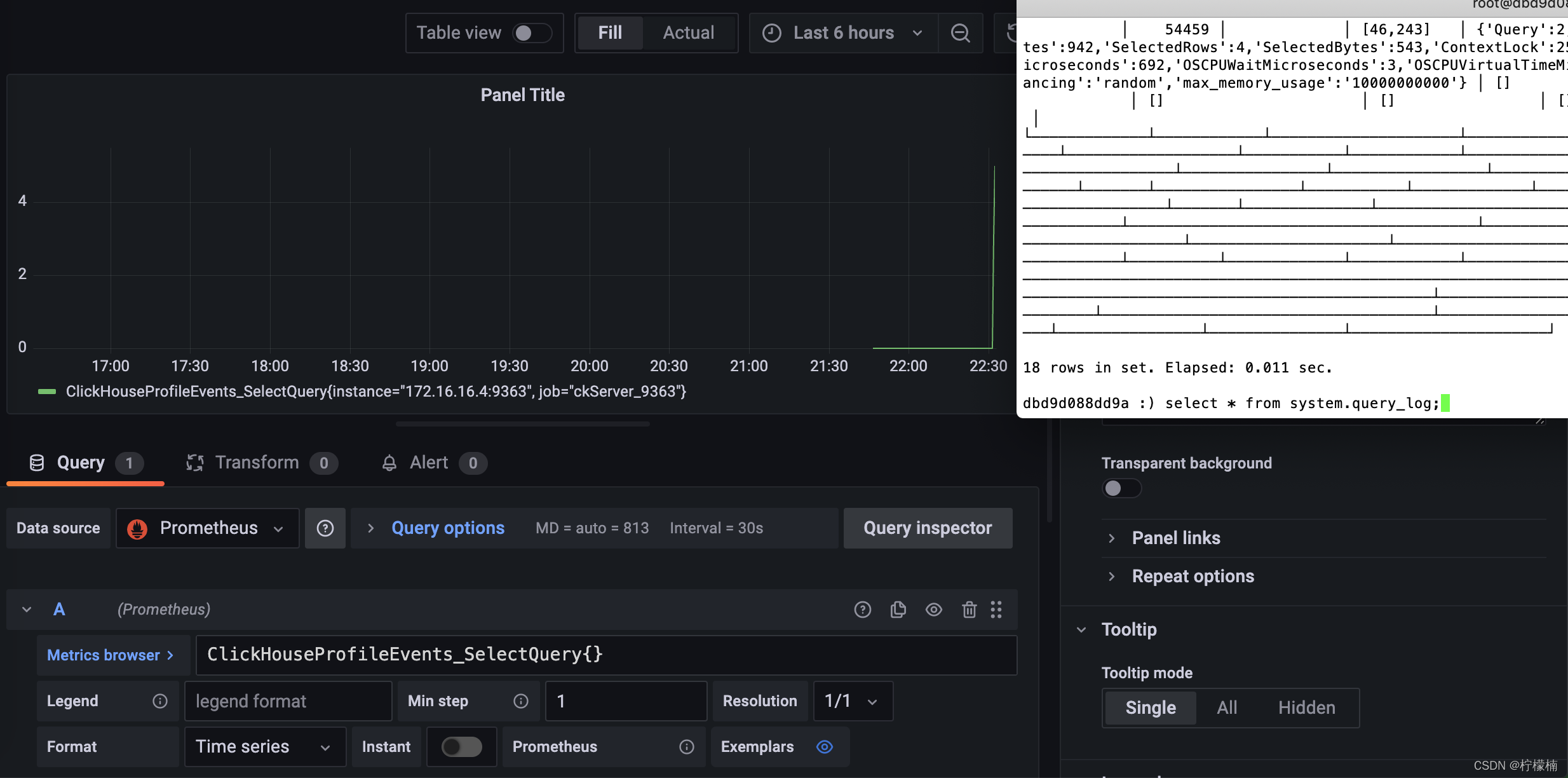Click the delete query trash icon
Screen dimensions: 1568x778
pos(967,609)
